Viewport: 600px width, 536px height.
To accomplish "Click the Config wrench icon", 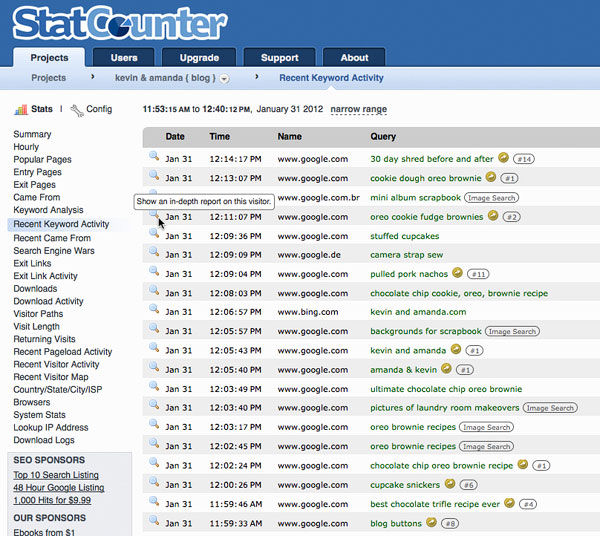I will (x=77, y=111).
